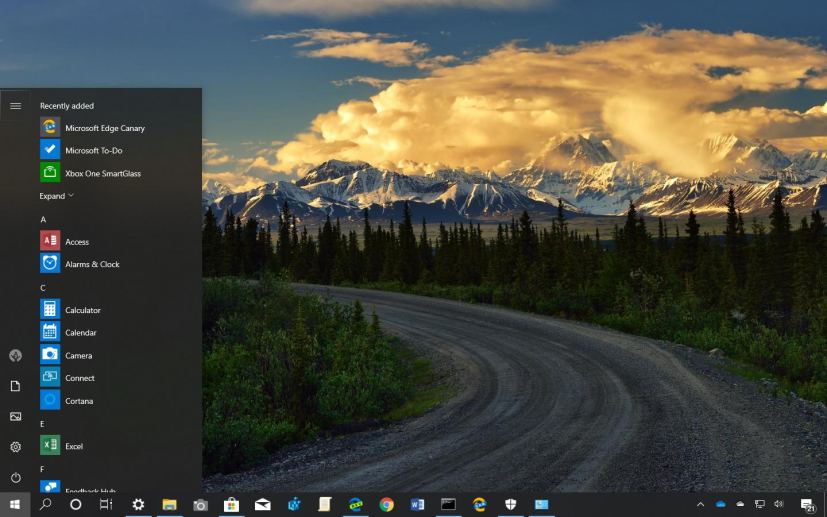This screenshot has height=517, width=827.
Task: Open Settings gear in Start menu rail
Action: coord(15,447)
